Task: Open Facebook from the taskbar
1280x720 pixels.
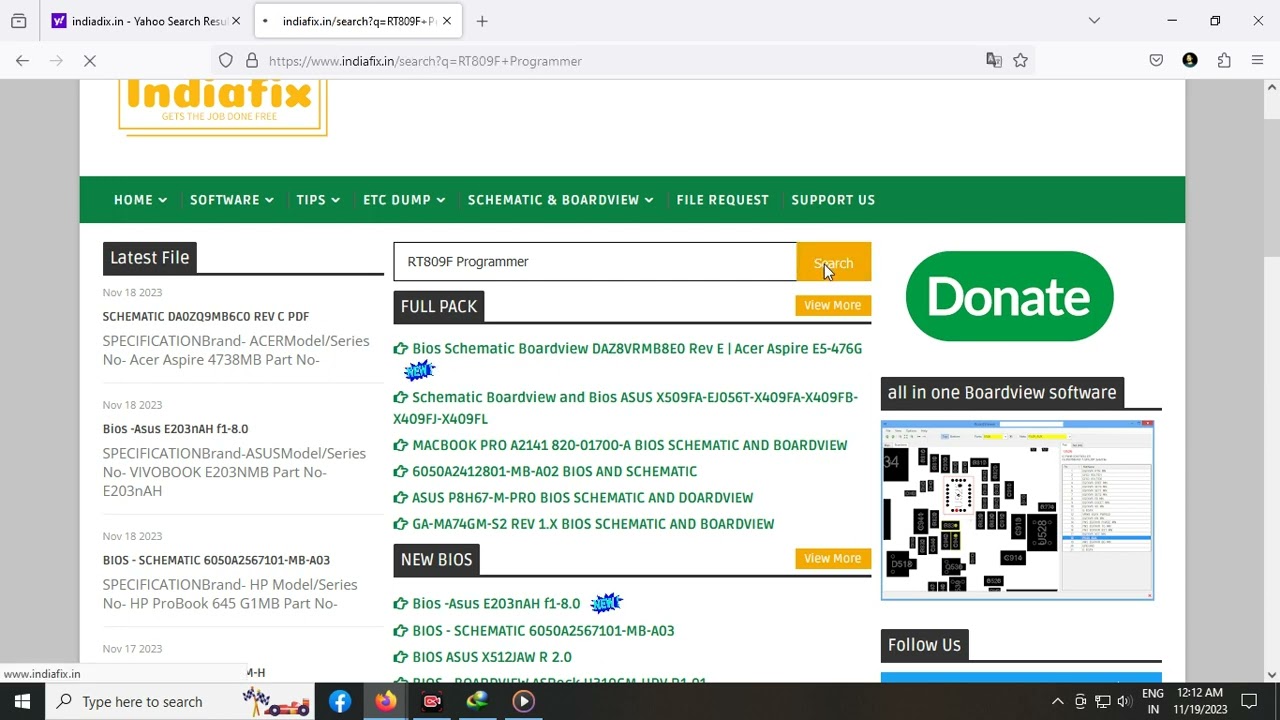Action: 340,702
